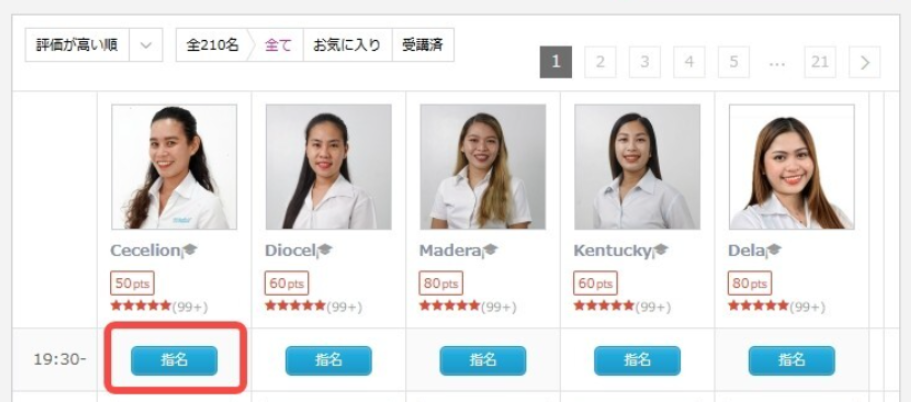The height and width of the screenshot is (402, 911).
Task: Go to next page with right arrow
Action: pyautogui.click(x=865, y=62)
